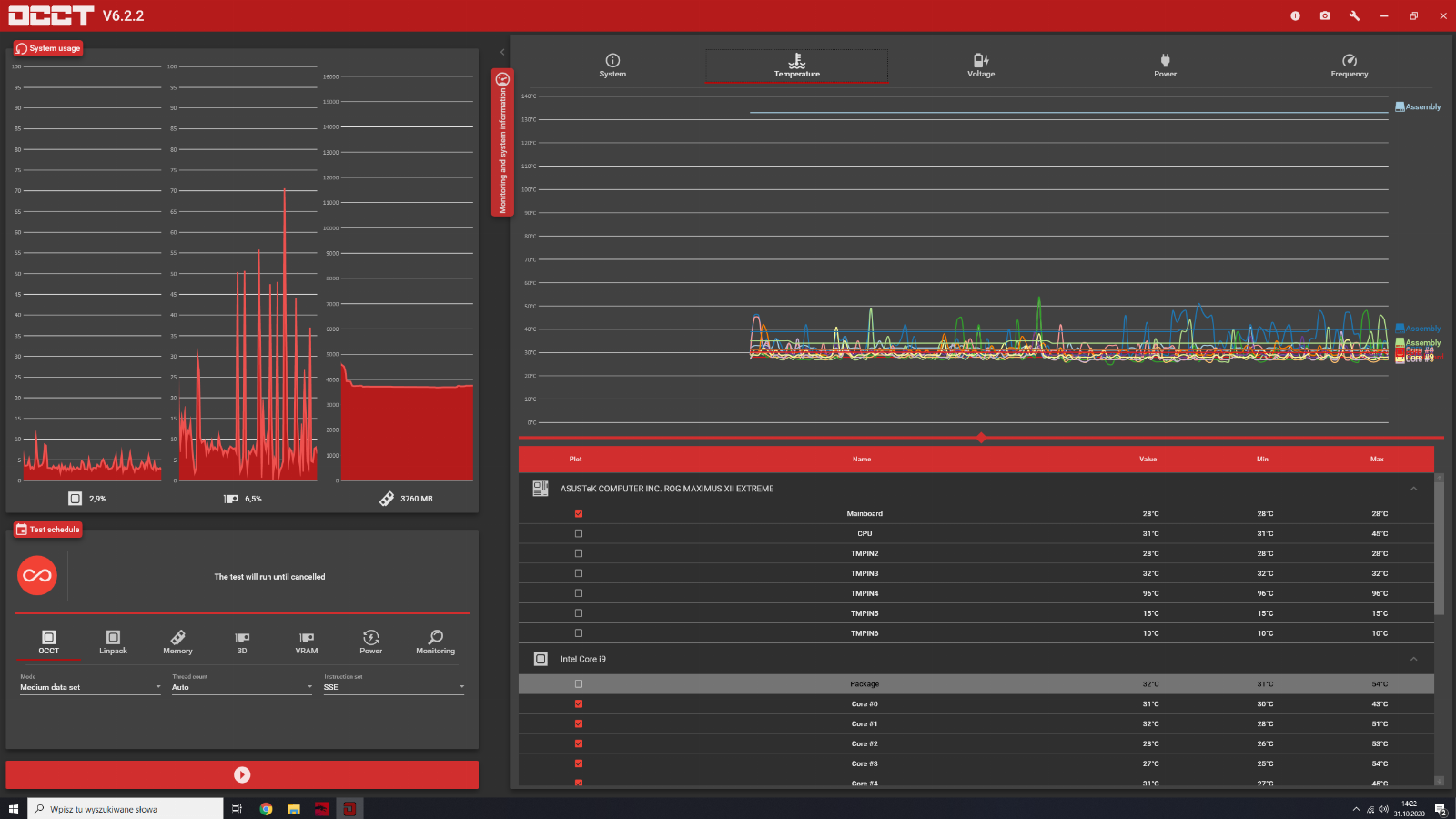Open the Instruction set dropdown set to SSE
Viewport: 1456px width, 819px height.
395,687
